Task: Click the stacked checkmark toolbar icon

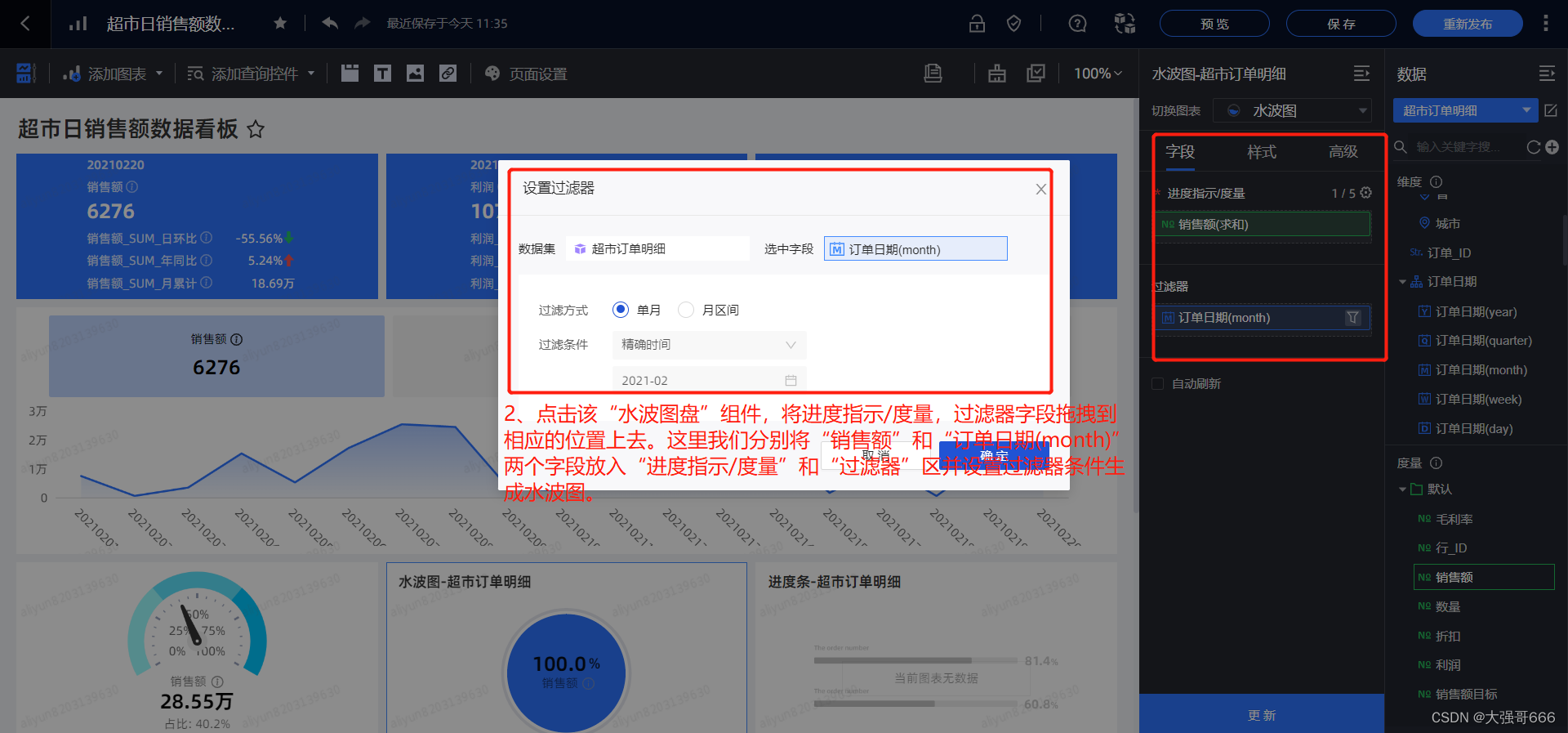Action: (x=1036, y=73)
